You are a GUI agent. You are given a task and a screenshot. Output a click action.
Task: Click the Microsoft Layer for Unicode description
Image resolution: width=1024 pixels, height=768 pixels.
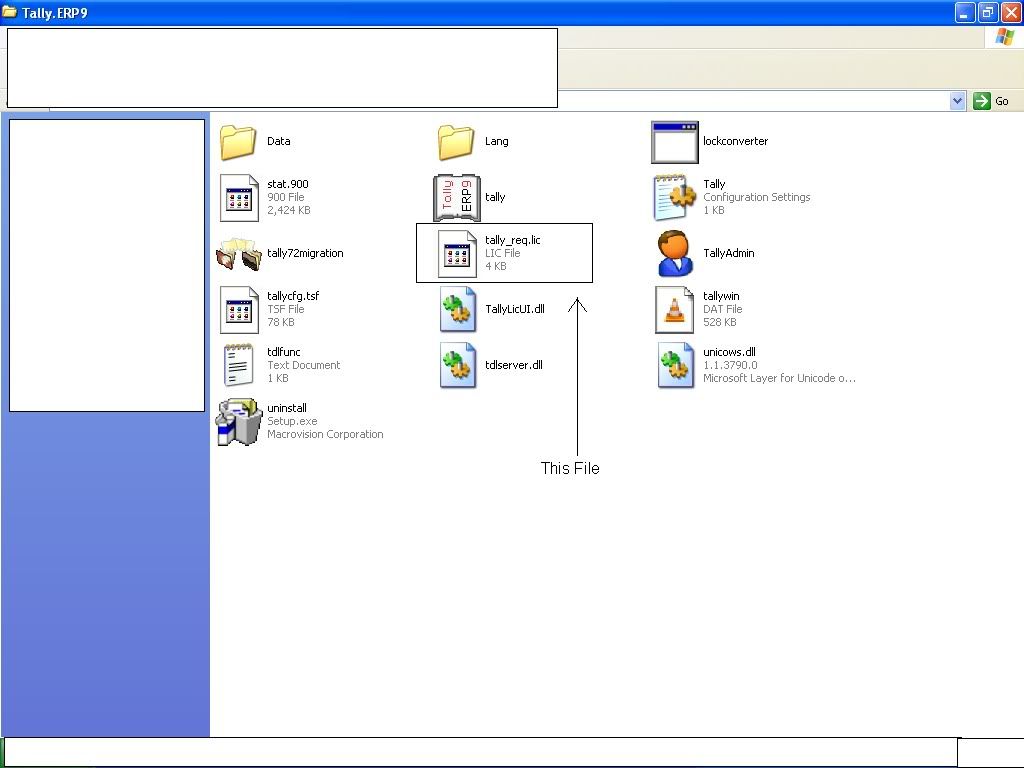pyautogui.click(x=779, y=378)
